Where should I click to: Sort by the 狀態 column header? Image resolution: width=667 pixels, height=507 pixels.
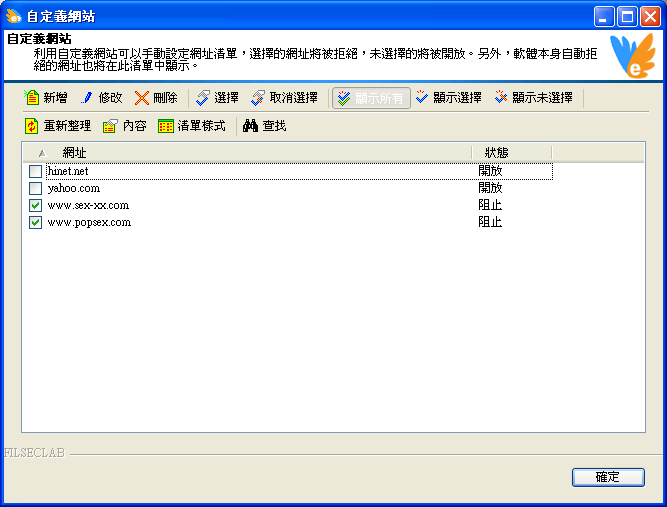[x=510, y=152]
